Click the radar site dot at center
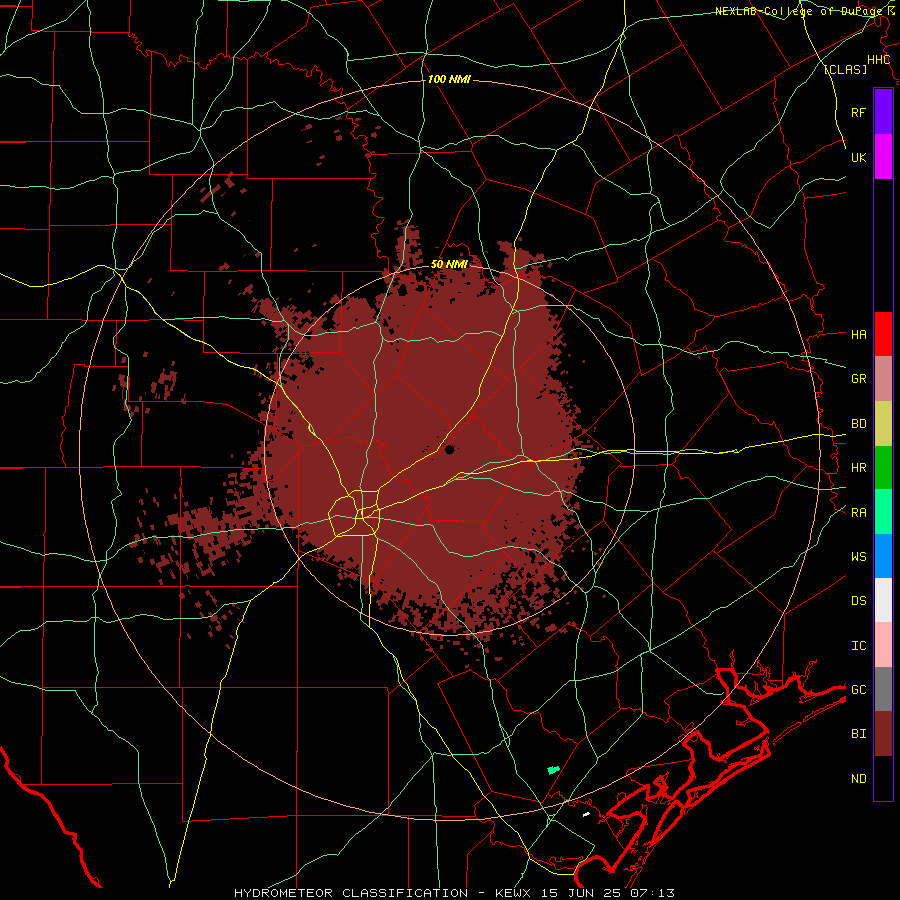Screen dimensions: 900x900 pyautogui.click(x=449, y=449)
